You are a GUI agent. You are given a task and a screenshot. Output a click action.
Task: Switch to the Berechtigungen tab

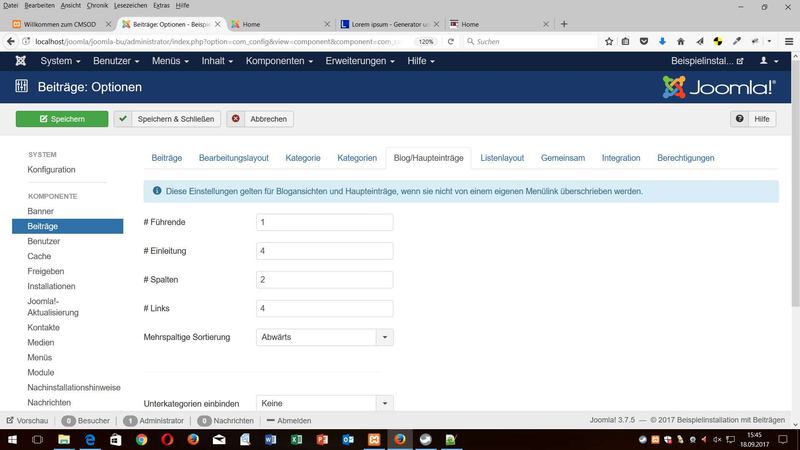click(686, 158)
